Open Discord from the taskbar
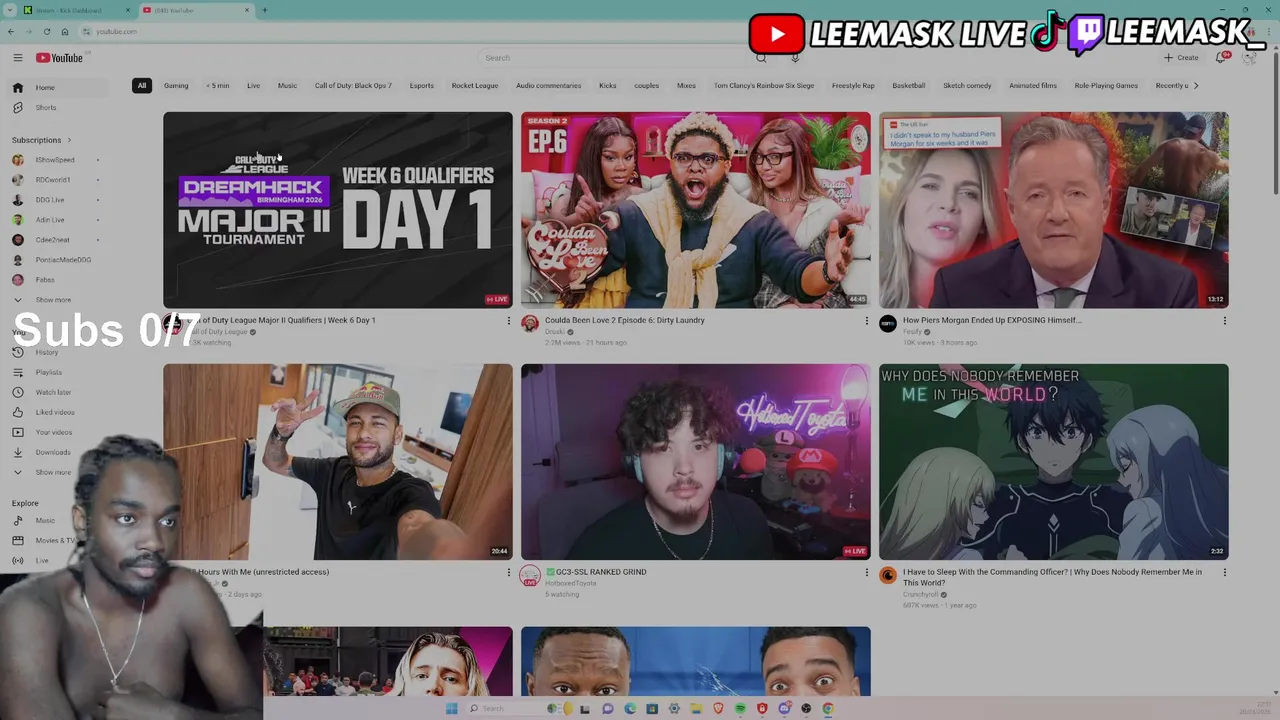Image resolution: width=1280 pixels, height=720 pixels. coord(784,708)
